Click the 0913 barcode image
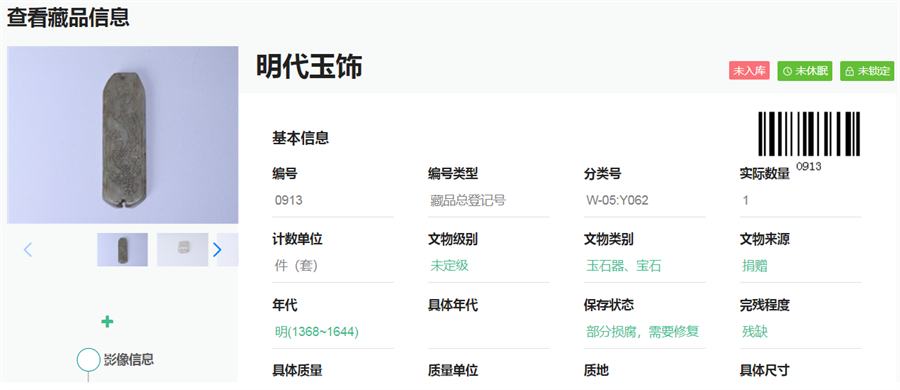Screen dimensions: 900x390 pyautogui.click(x=809, y=134)
